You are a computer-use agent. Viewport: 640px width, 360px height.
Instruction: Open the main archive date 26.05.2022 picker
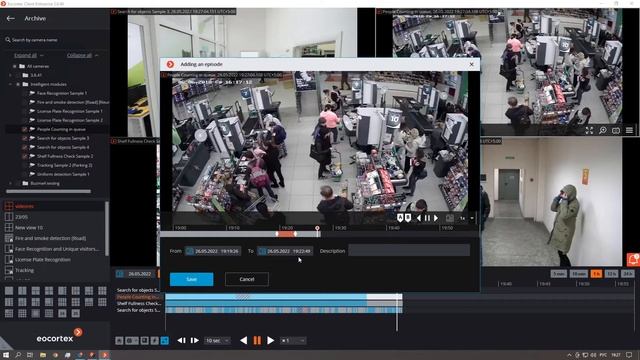136,274
